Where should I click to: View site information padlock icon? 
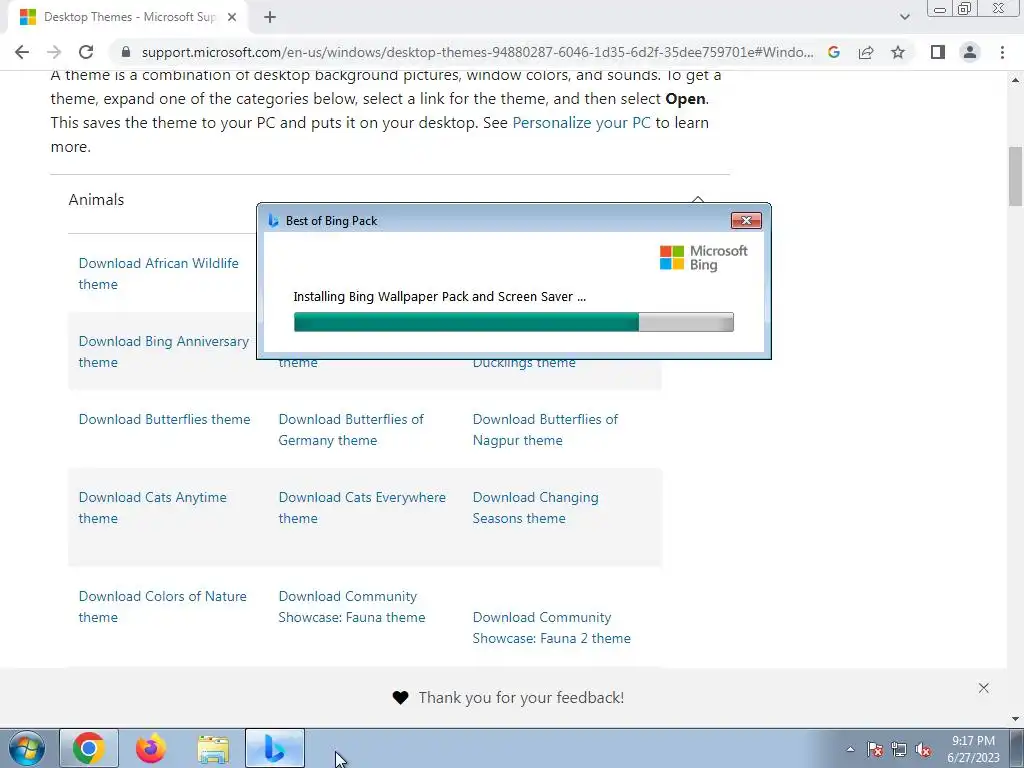[126, 52]
